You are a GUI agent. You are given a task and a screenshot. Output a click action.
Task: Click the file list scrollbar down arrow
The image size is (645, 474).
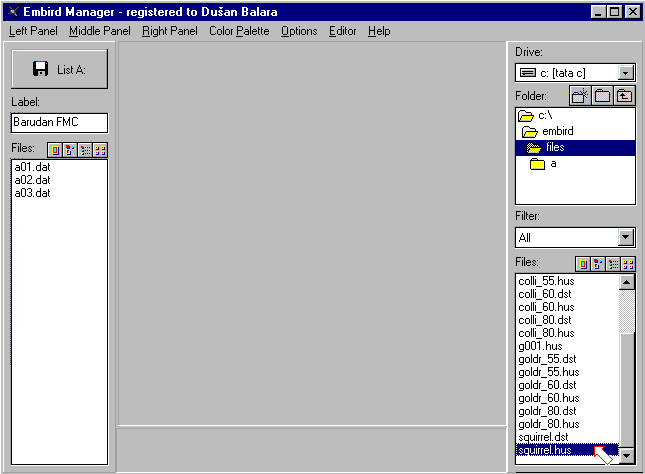click(626, 455)
